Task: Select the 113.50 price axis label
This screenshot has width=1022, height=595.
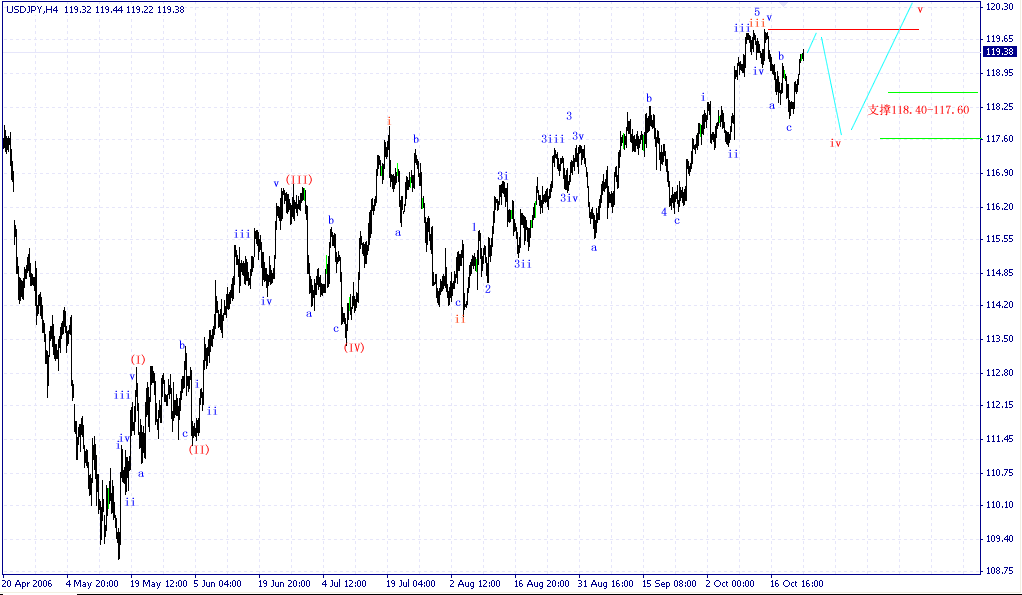Action: point(1000,338)
